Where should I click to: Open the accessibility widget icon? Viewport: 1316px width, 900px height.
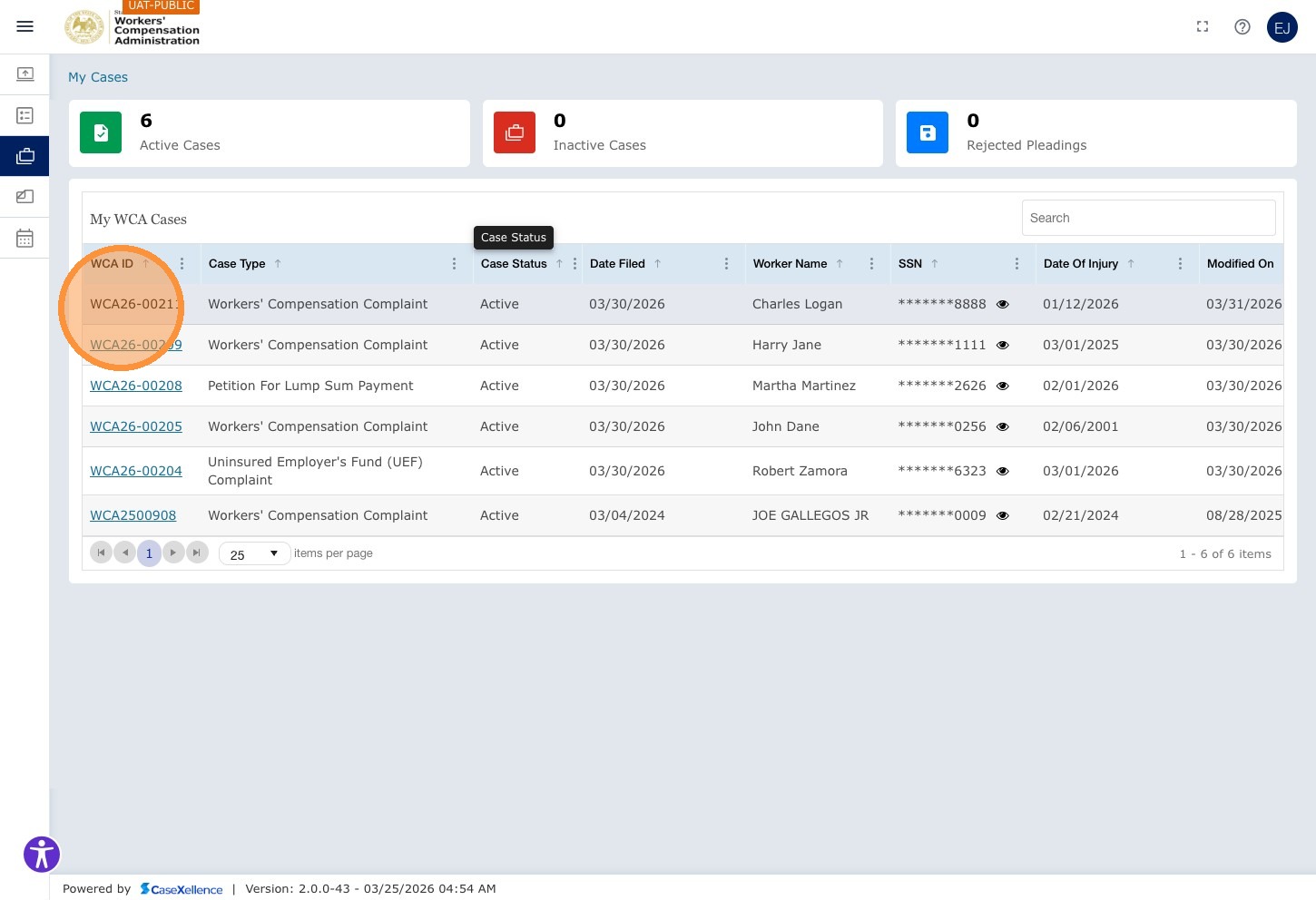tap(42, 854)
